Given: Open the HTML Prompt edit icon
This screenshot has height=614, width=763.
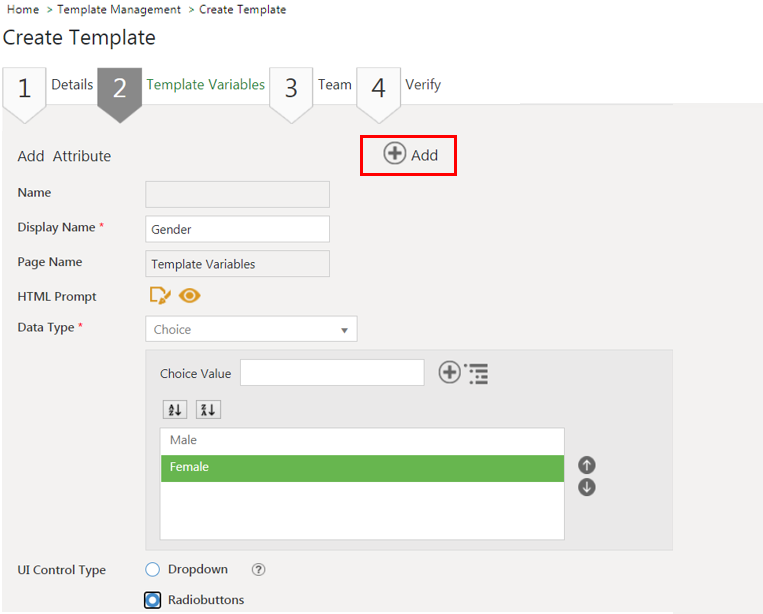Looking at the screenshot, I should tap(160, 295).
